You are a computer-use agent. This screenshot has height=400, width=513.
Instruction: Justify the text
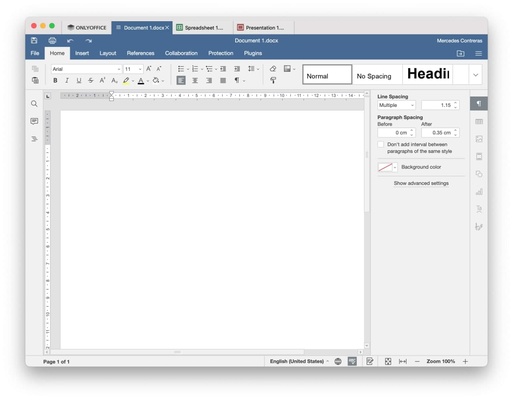(x=223, y=80)
